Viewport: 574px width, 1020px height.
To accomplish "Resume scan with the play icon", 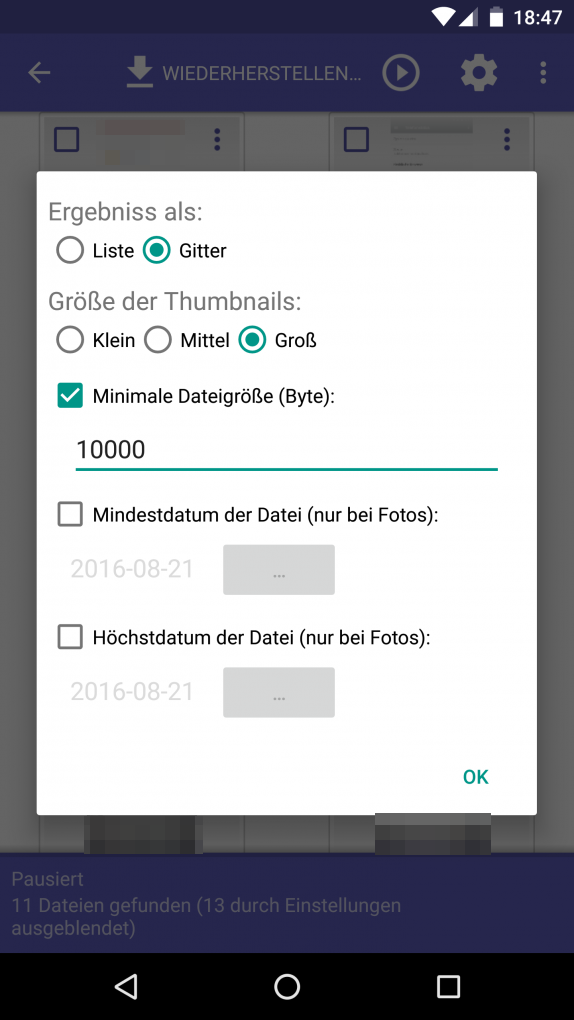I will pos(400,73).
